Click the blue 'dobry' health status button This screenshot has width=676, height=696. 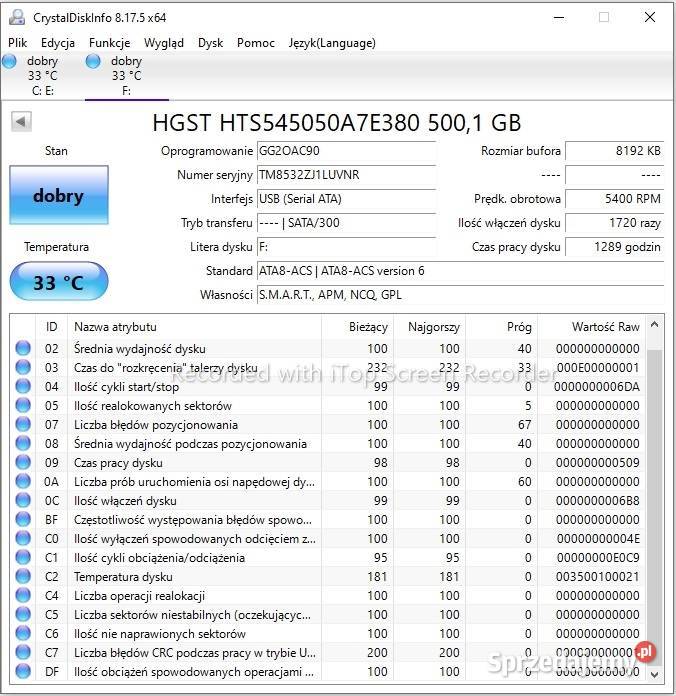(59, 195)
